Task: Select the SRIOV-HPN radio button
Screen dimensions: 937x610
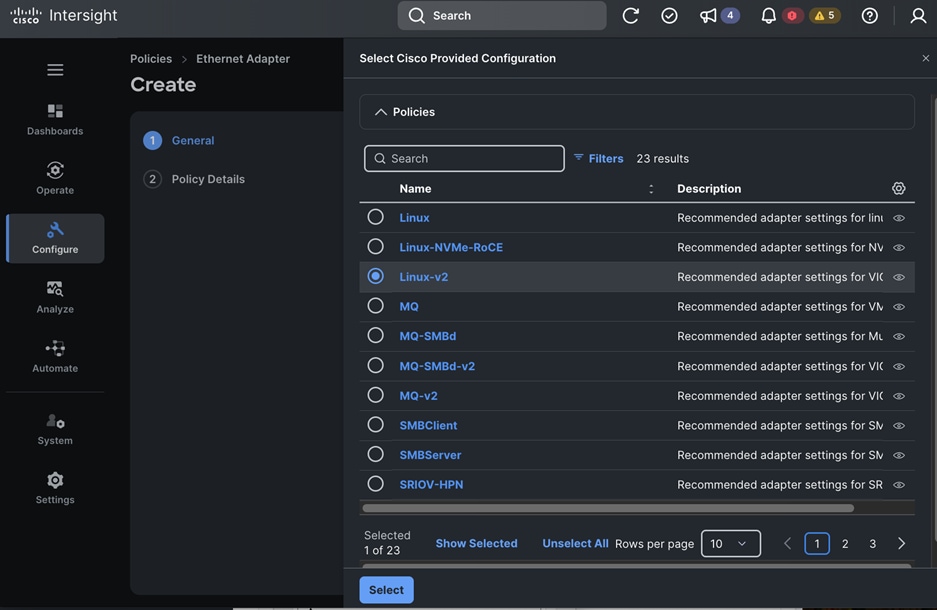Action: pyautogui.click(x=375, y=483)
